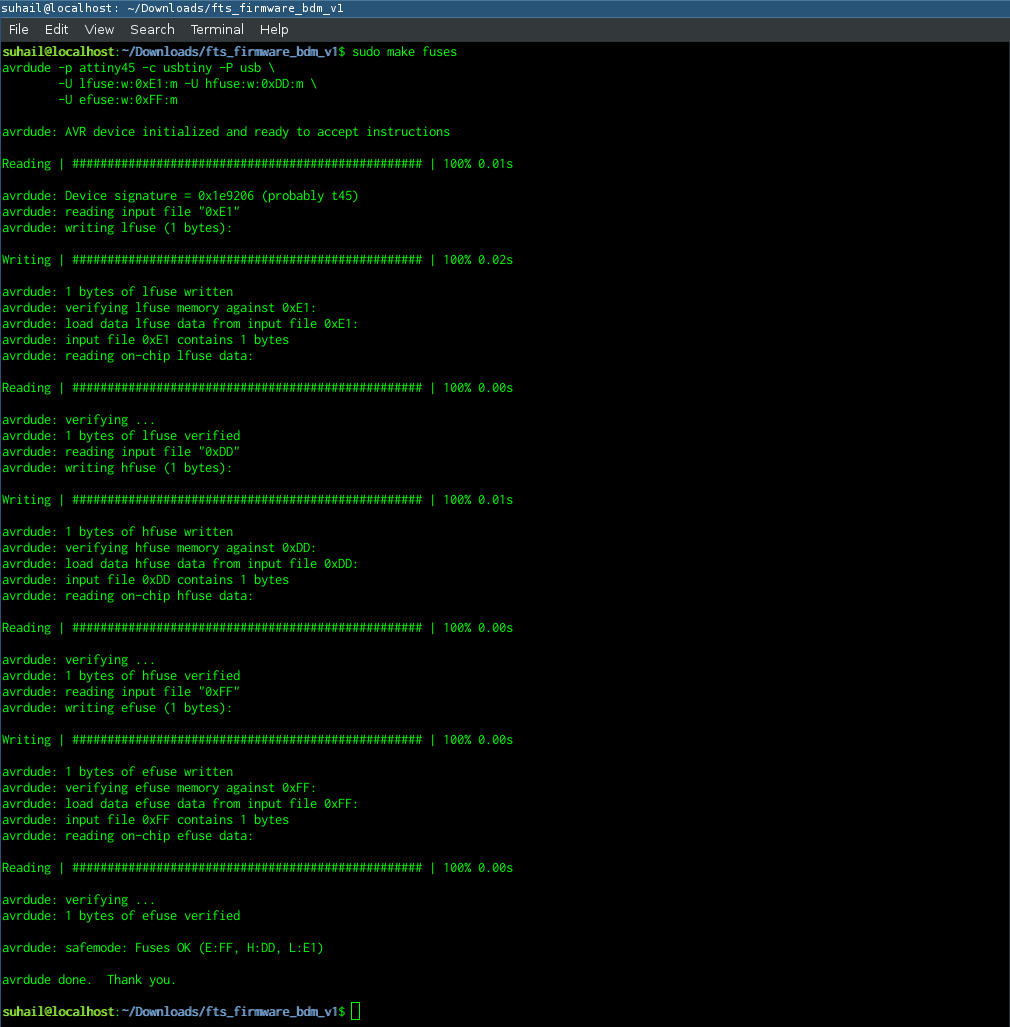
Task: Click 'writing lfuse (1 bytes):' line
Action: [149, 228]
